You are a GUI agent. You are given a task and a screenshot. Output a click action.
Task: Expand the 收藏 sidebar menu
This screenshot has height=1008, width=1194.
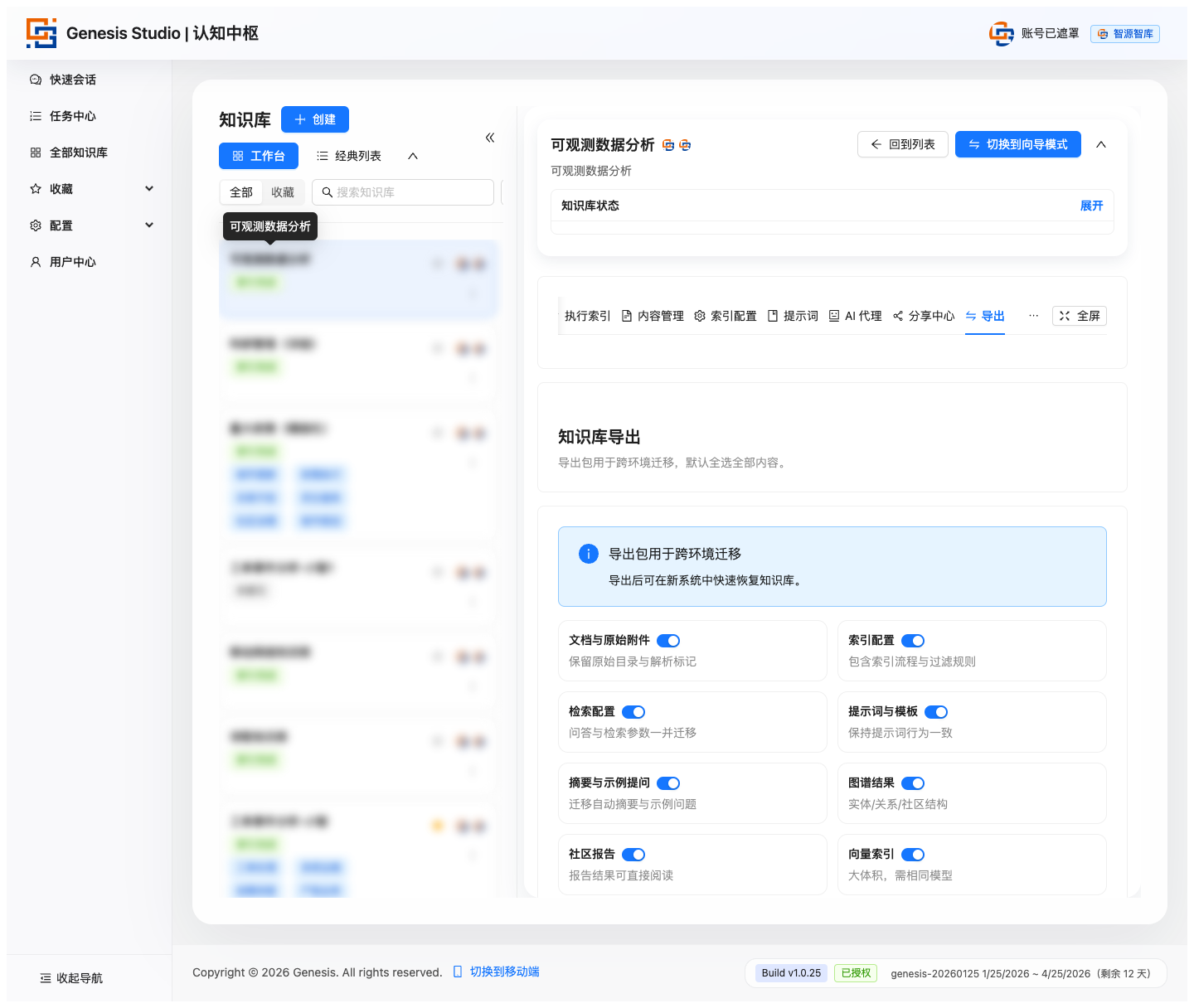149,189
